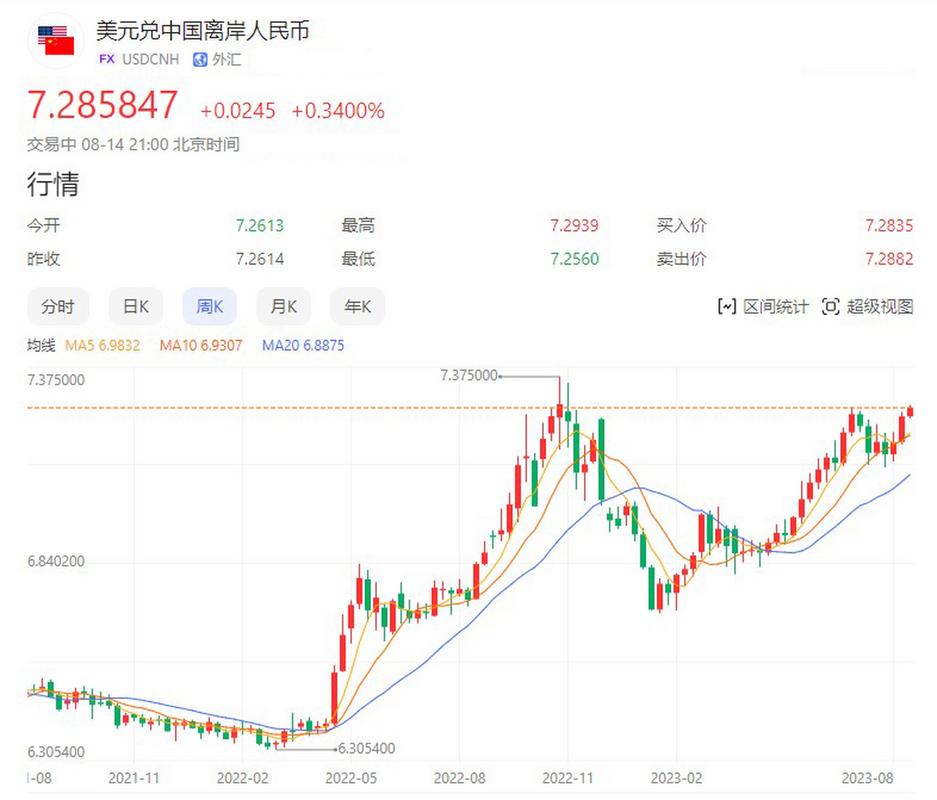Click the 美元兑中国离岸人民币 title
The height and width of the screenshot is (800, 937).
coord(203,30)
